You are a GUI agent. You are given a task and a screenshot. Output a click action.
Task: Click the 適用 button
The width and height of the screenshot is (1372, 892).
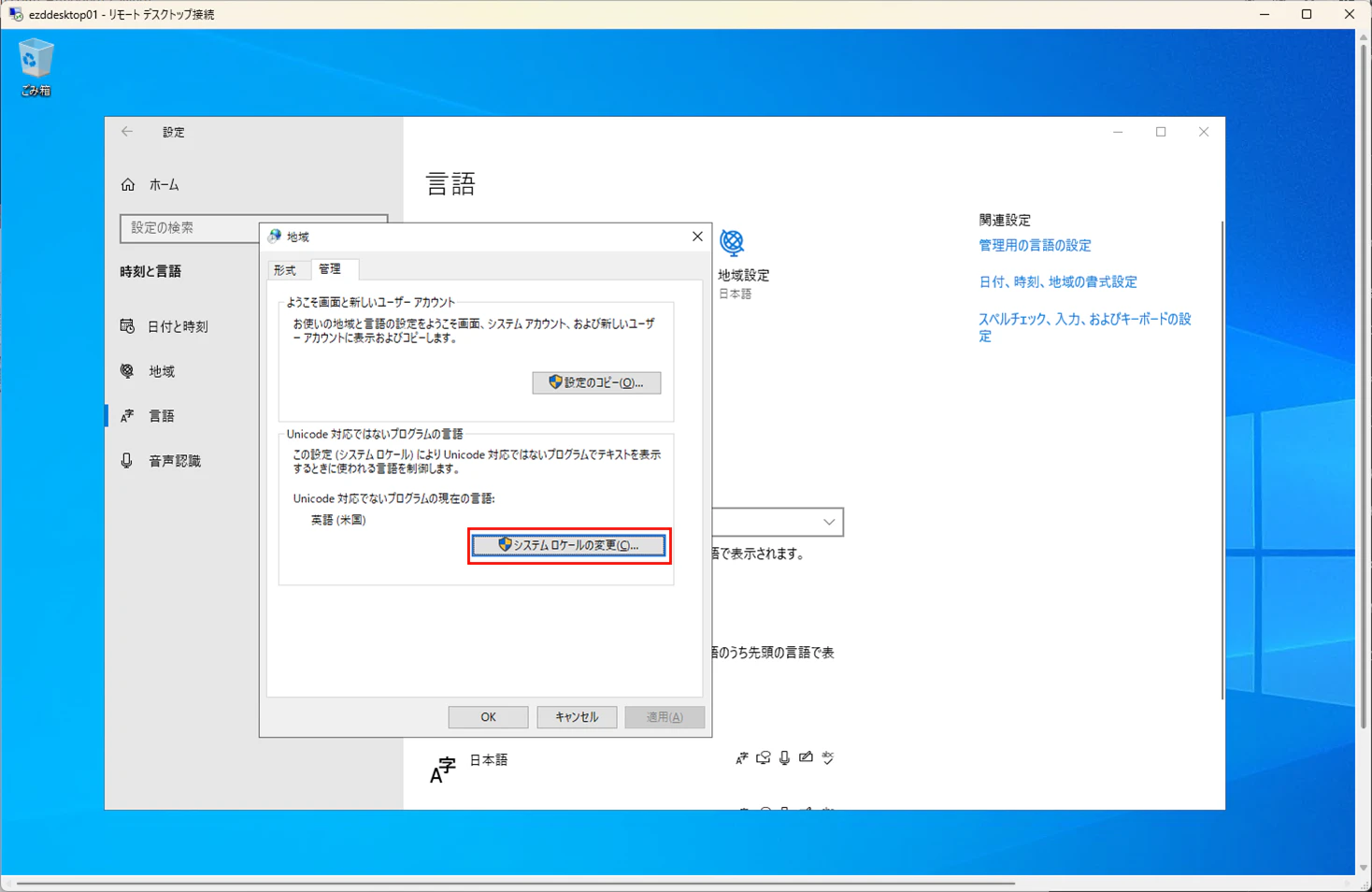[x=665, y=717]
